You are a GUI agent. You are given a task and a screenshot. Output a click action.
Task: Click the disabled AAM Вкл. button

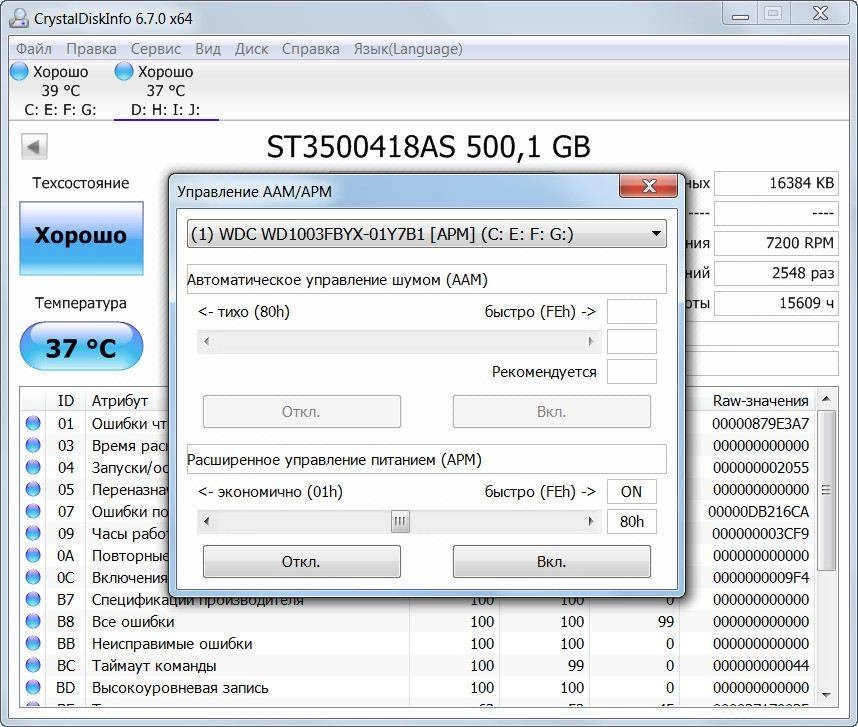[552, 411]
